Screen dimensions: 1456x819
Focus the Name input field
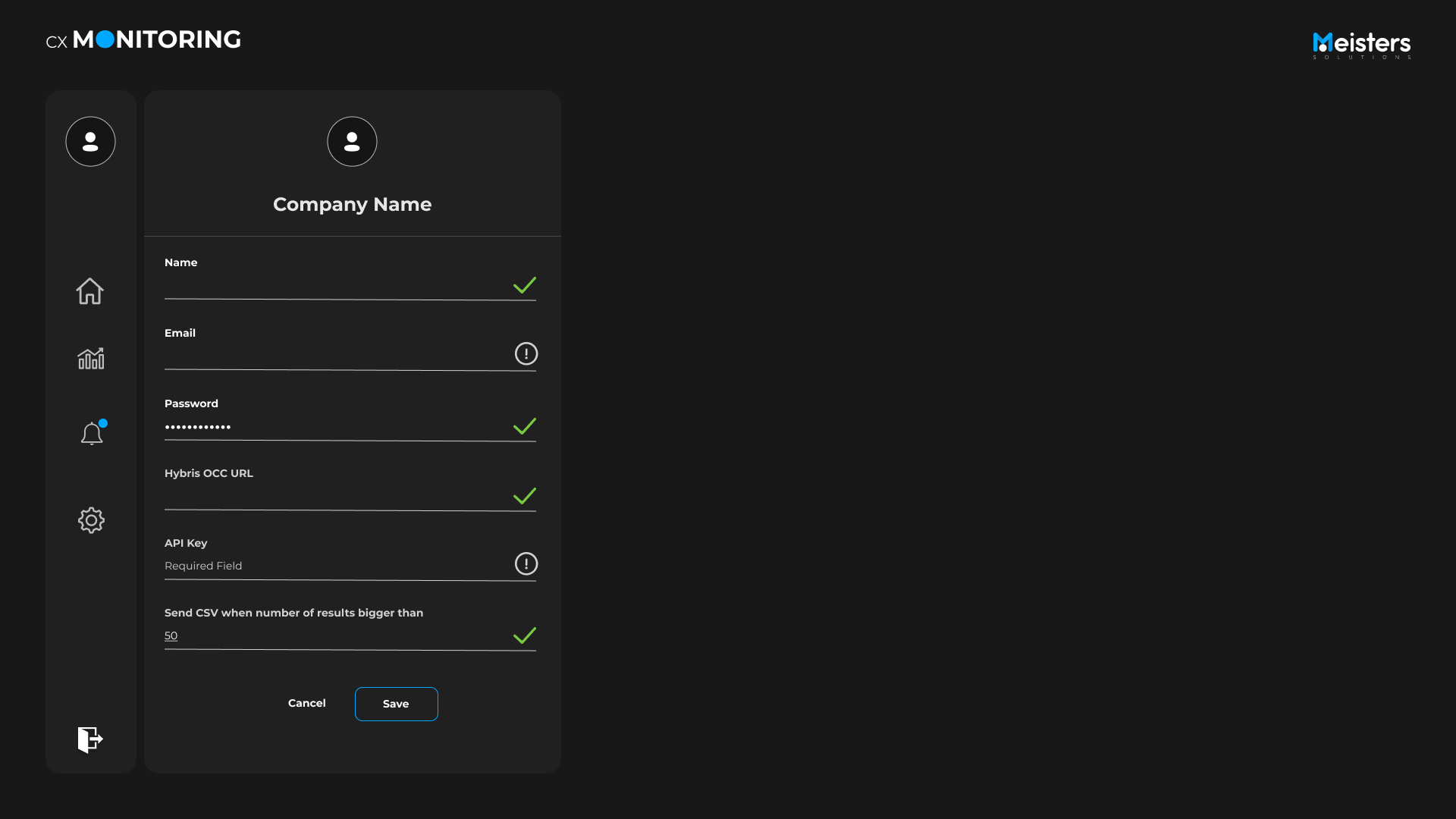pyautogui.click(x=334, y=287)
